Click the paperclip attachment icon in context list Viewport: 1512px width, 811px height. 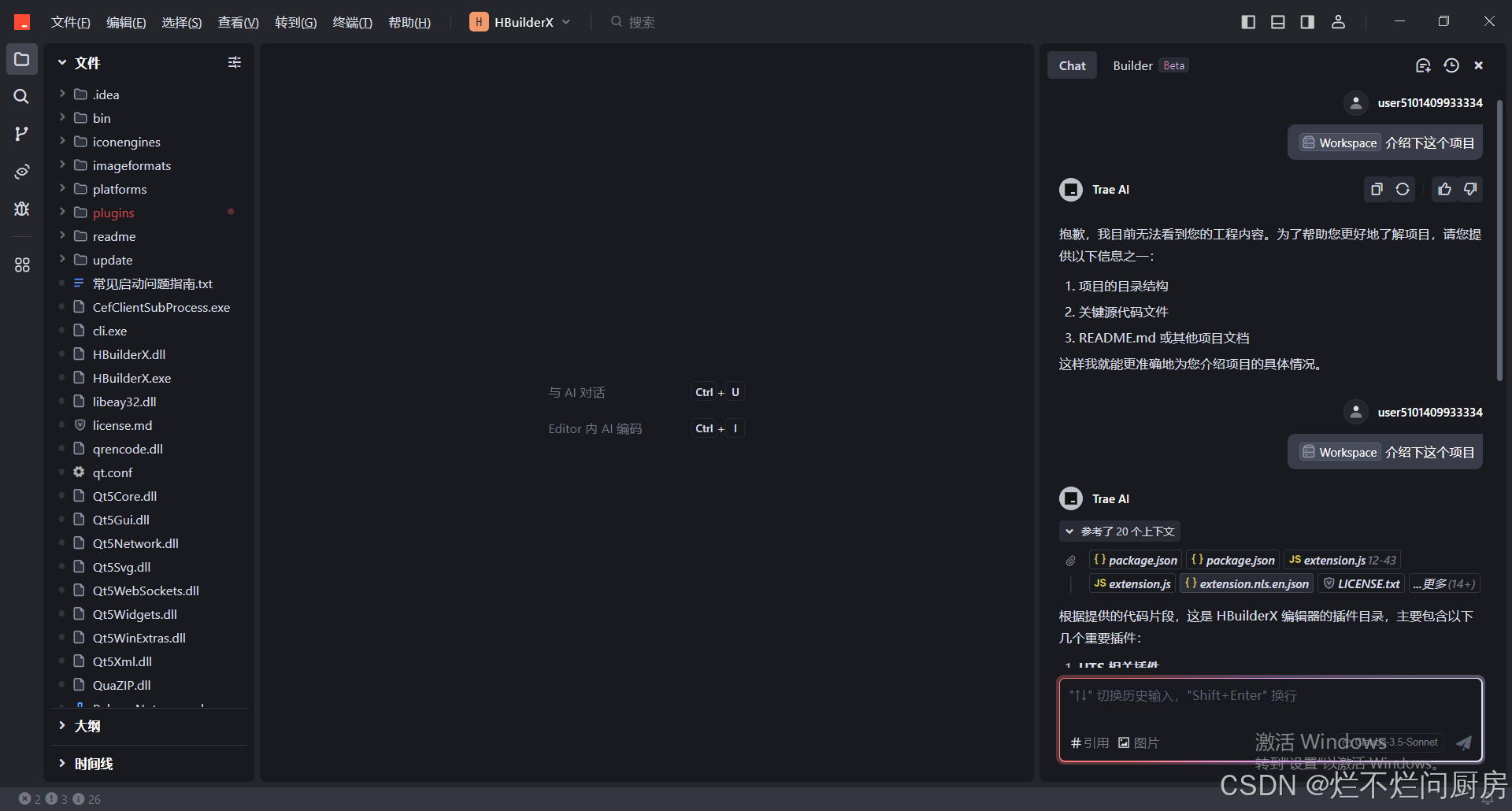[1071, 561]
